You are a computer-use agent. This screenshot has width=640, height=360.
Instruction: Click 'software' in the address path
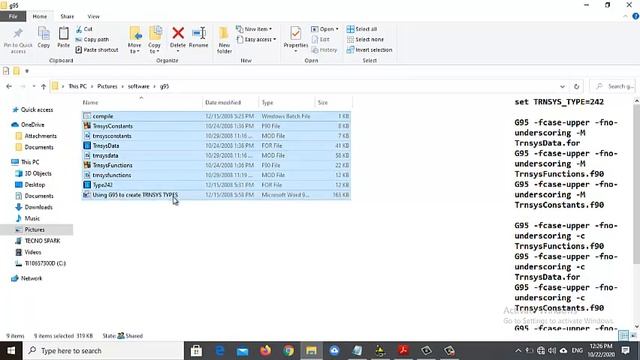pyautogui.click(x=138, y=87)
